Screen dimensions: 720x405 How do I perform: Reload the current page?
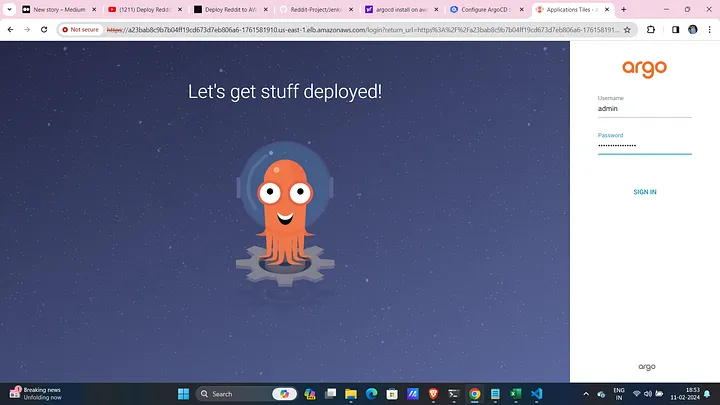click(44, 29)
